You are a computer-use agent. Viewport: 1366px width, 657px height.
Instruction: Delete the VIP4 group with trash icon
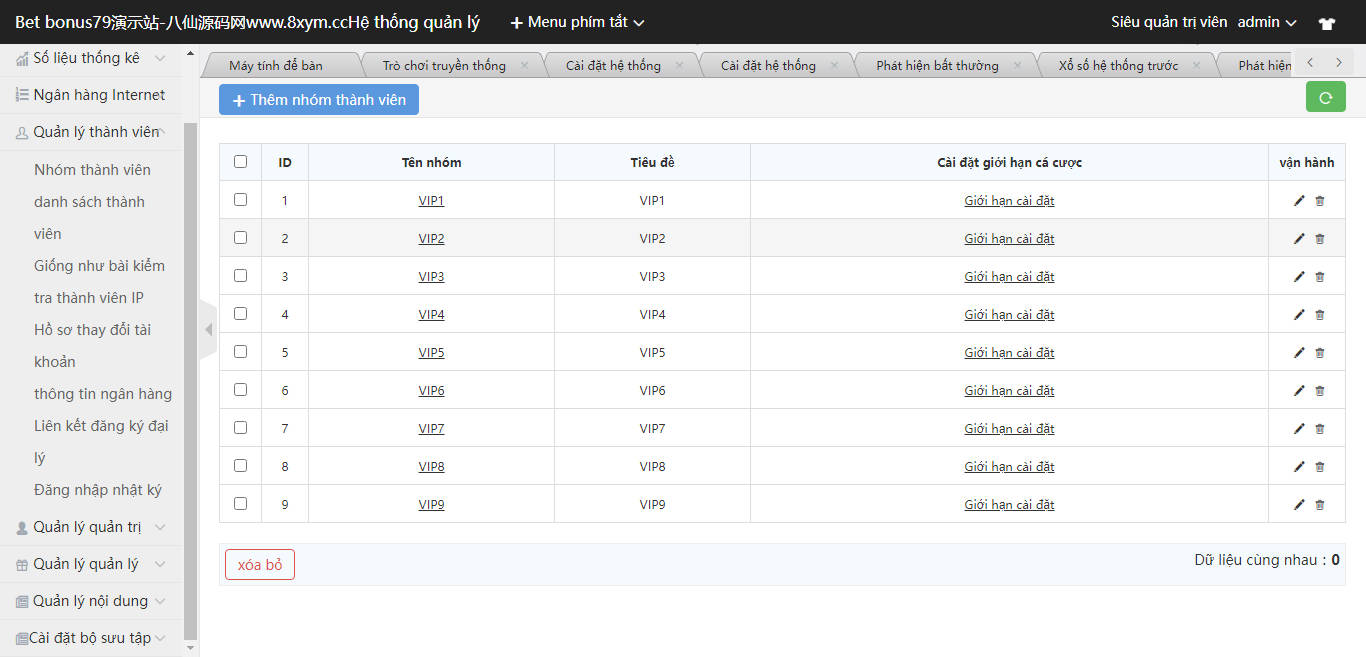[x=1319, y=315]
